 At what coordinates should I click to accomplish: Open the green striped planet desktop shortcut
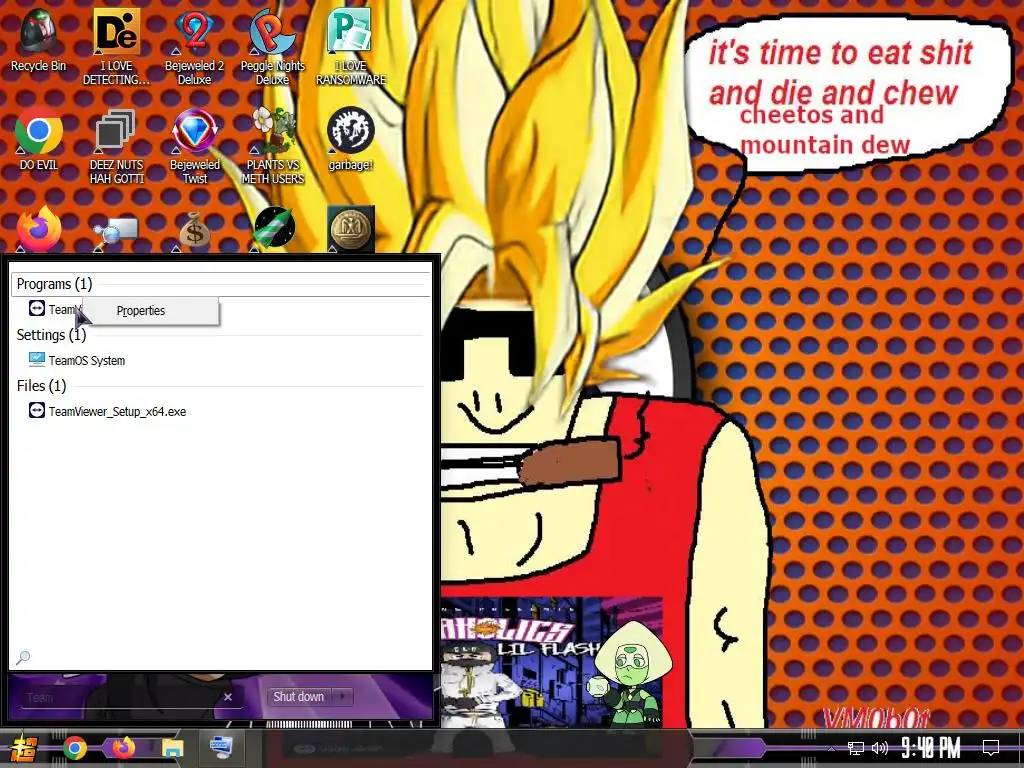[273, 229]
